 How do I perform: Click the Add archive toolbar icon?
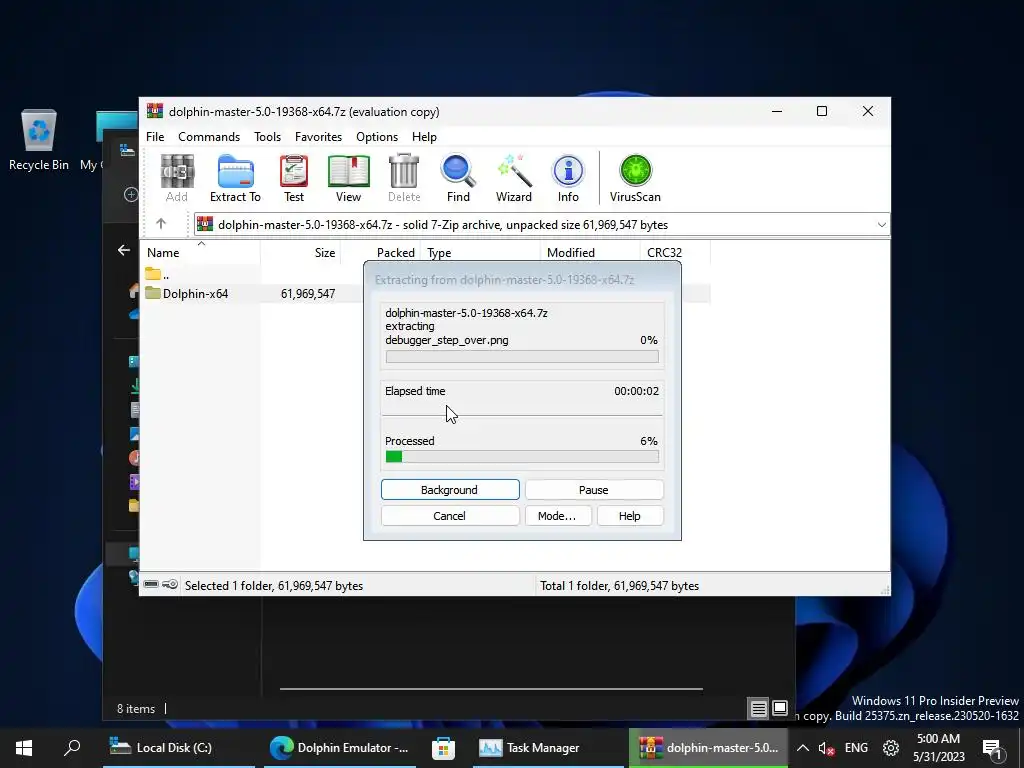177,178
